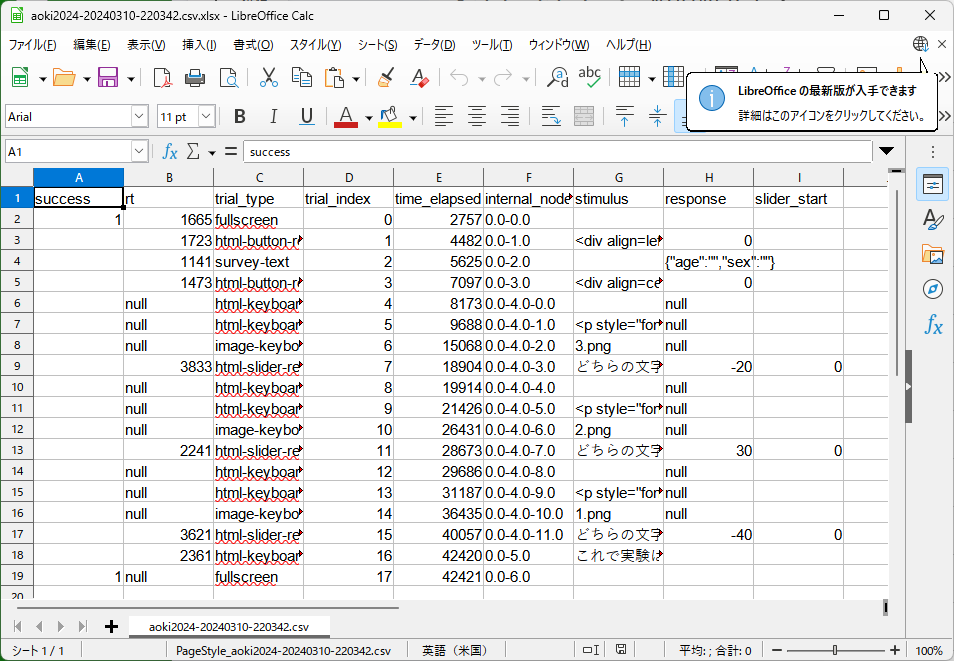
Task: Expand the formula bar arrow
Action: point(886,151)
